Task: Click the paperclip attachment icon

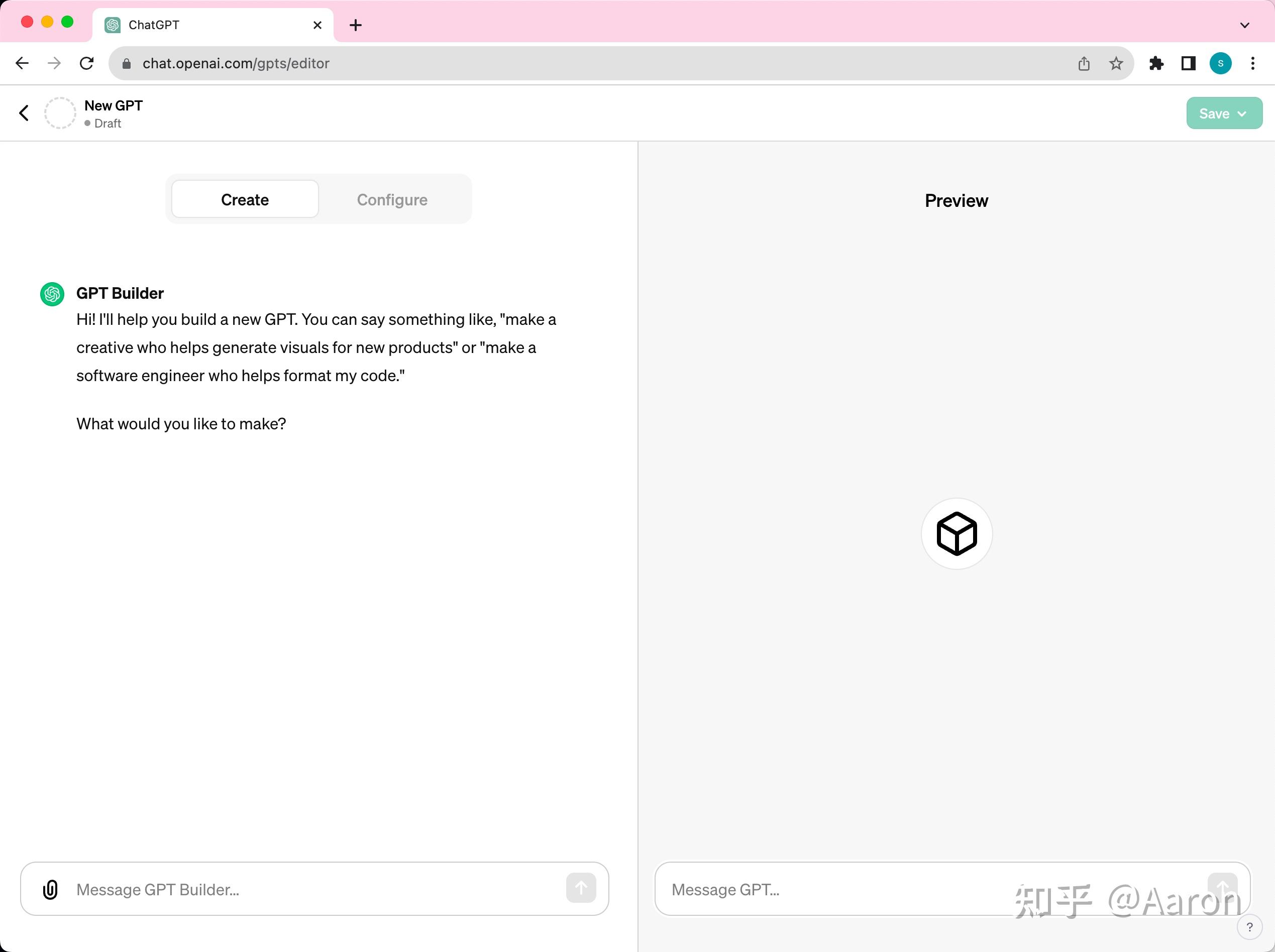Action: click(x=50, y=889)
